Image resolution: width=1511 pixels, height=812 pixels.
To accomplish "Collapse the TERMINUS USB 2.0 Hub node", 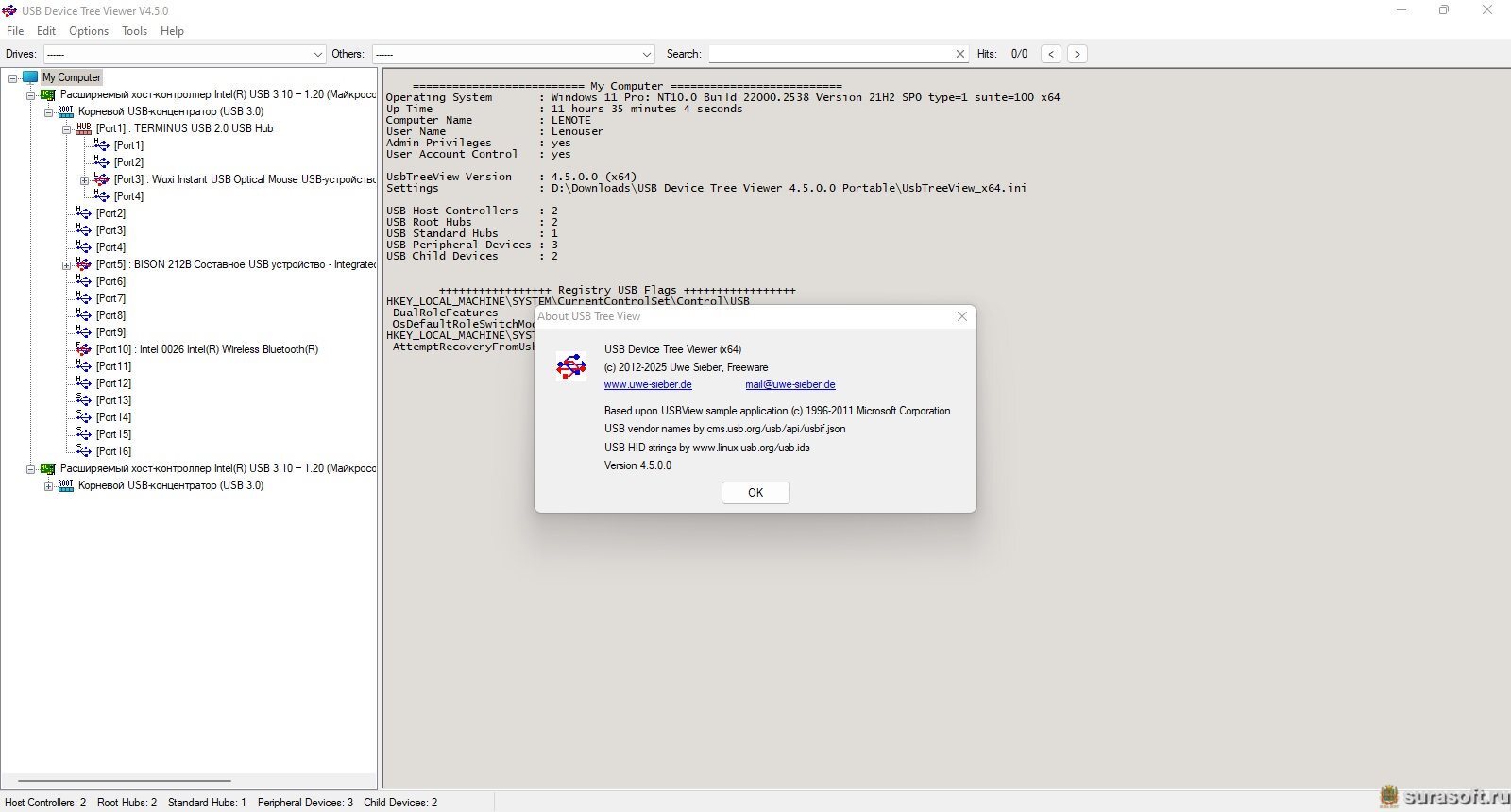I will [x=66, y=129].
